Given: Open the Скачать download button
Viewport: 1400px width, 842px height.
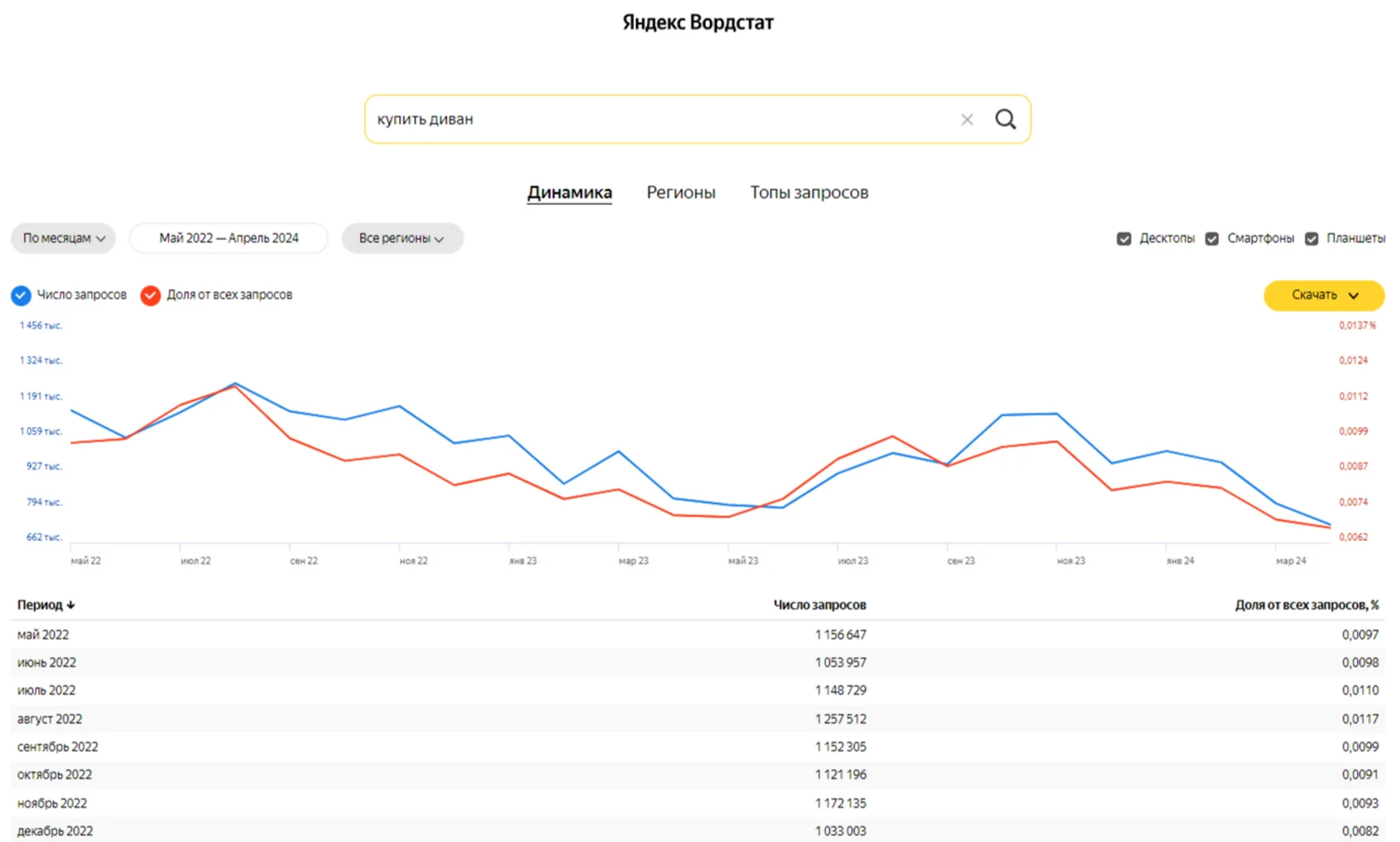Looking at the screenshot, I should (1324, 295).
